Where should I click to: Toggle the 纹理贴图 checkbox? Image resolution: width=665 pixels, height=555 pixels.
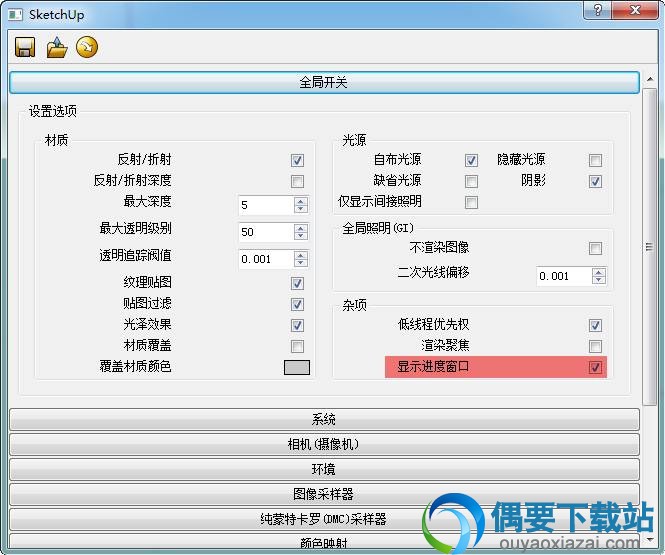(297, 283)
